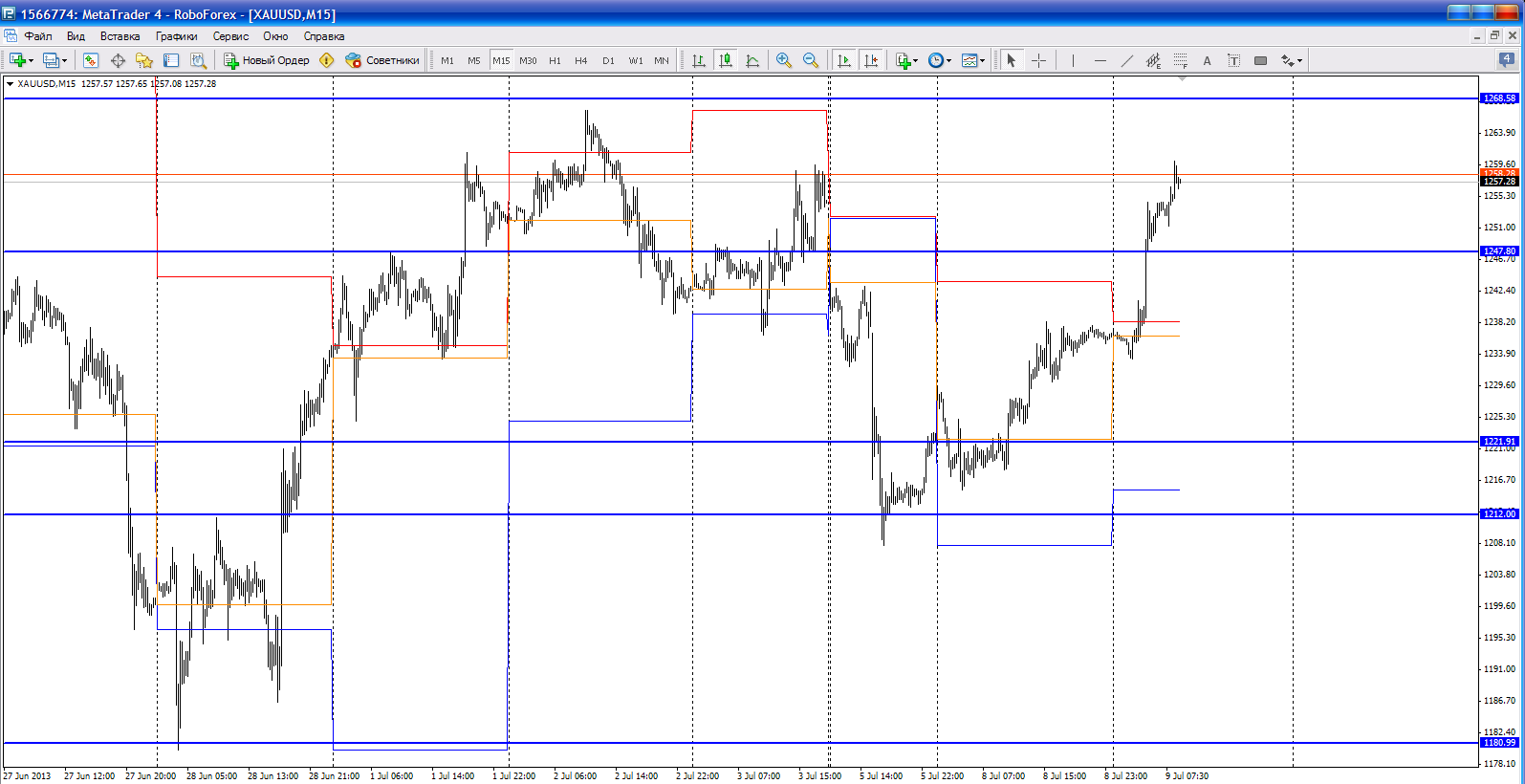Select the arrow Cursor tool
The image size is (1525, 784).
point(1012,60)
